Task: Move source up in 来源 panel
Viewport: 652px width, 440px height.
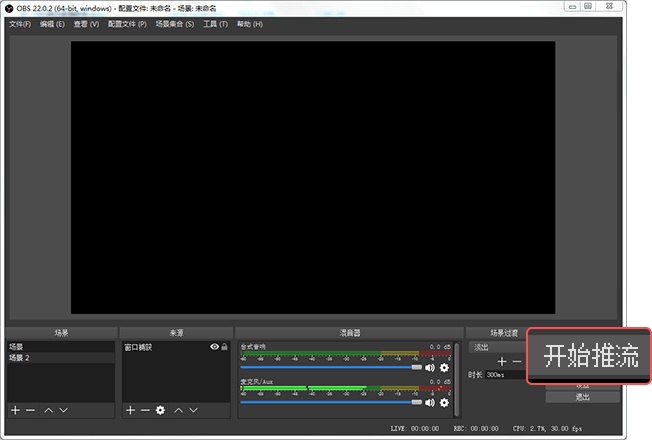Action: point(179,410)
